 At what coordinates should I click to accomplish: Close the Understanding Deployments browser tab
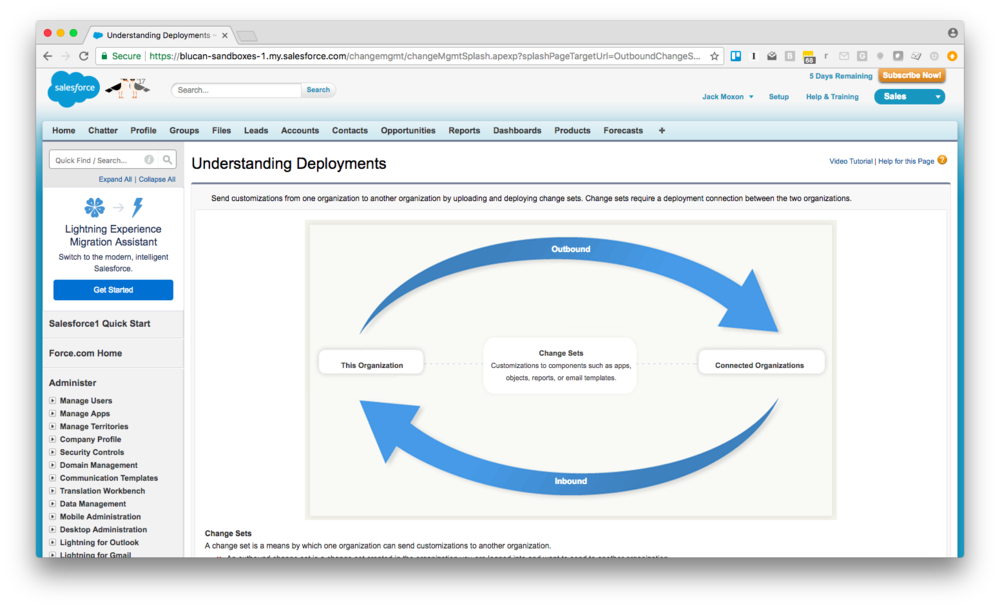(x=224, y=35)
